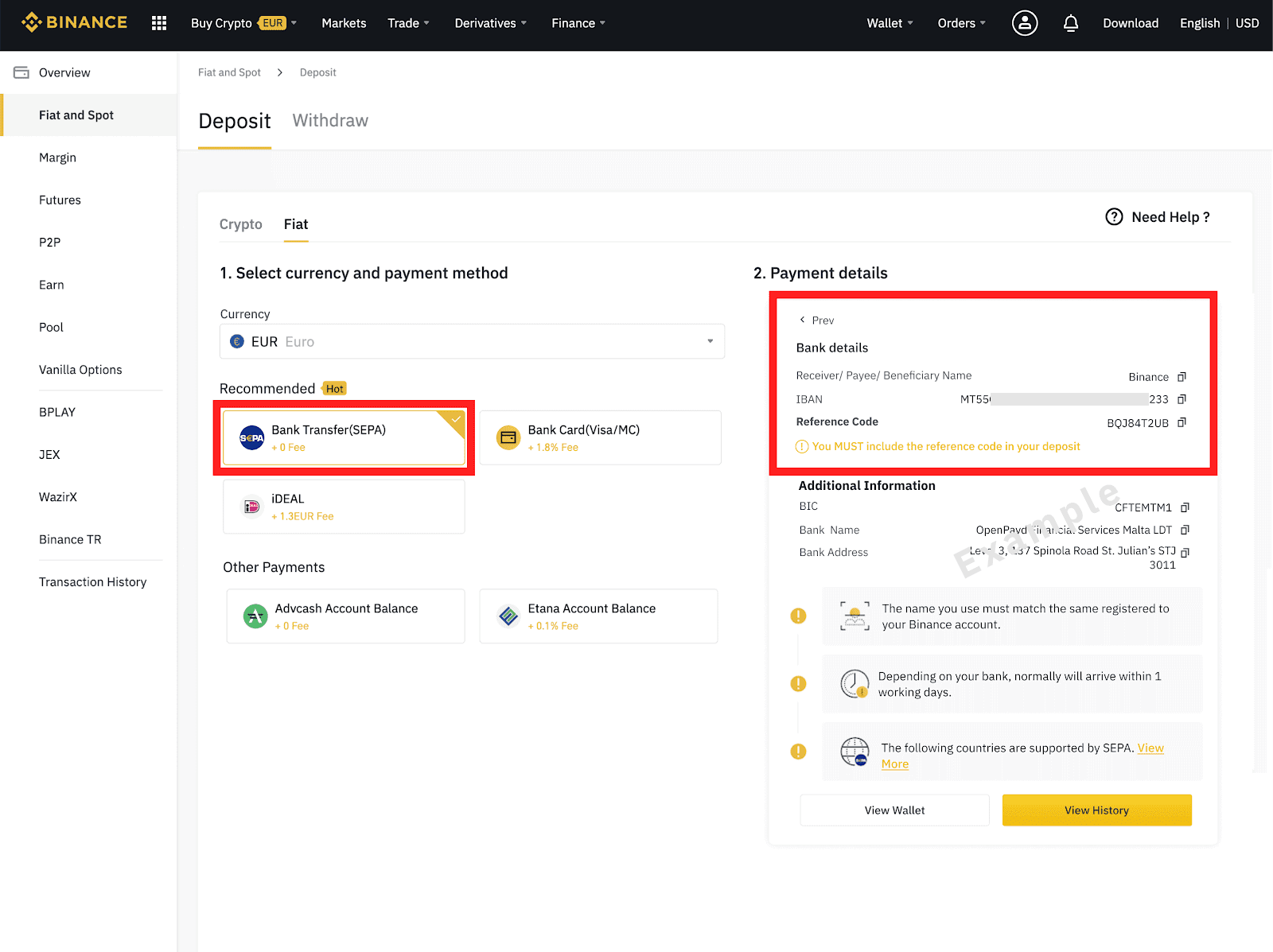This screenshot has width=1273, height=952.
Task: Expand the Trade menu dropdown
Action: pyautogui.click(x=408, y=23)
